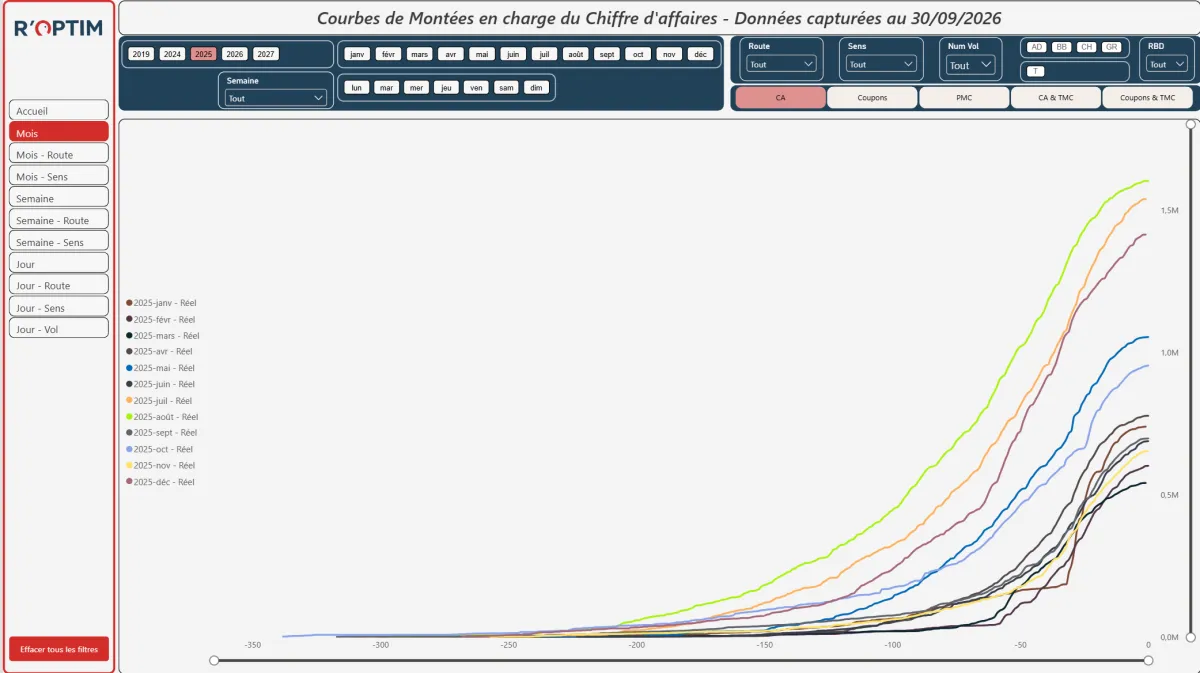Filter on weekday lun
This screenshot has height=673, width=1200.
click(x=356, y=87)
